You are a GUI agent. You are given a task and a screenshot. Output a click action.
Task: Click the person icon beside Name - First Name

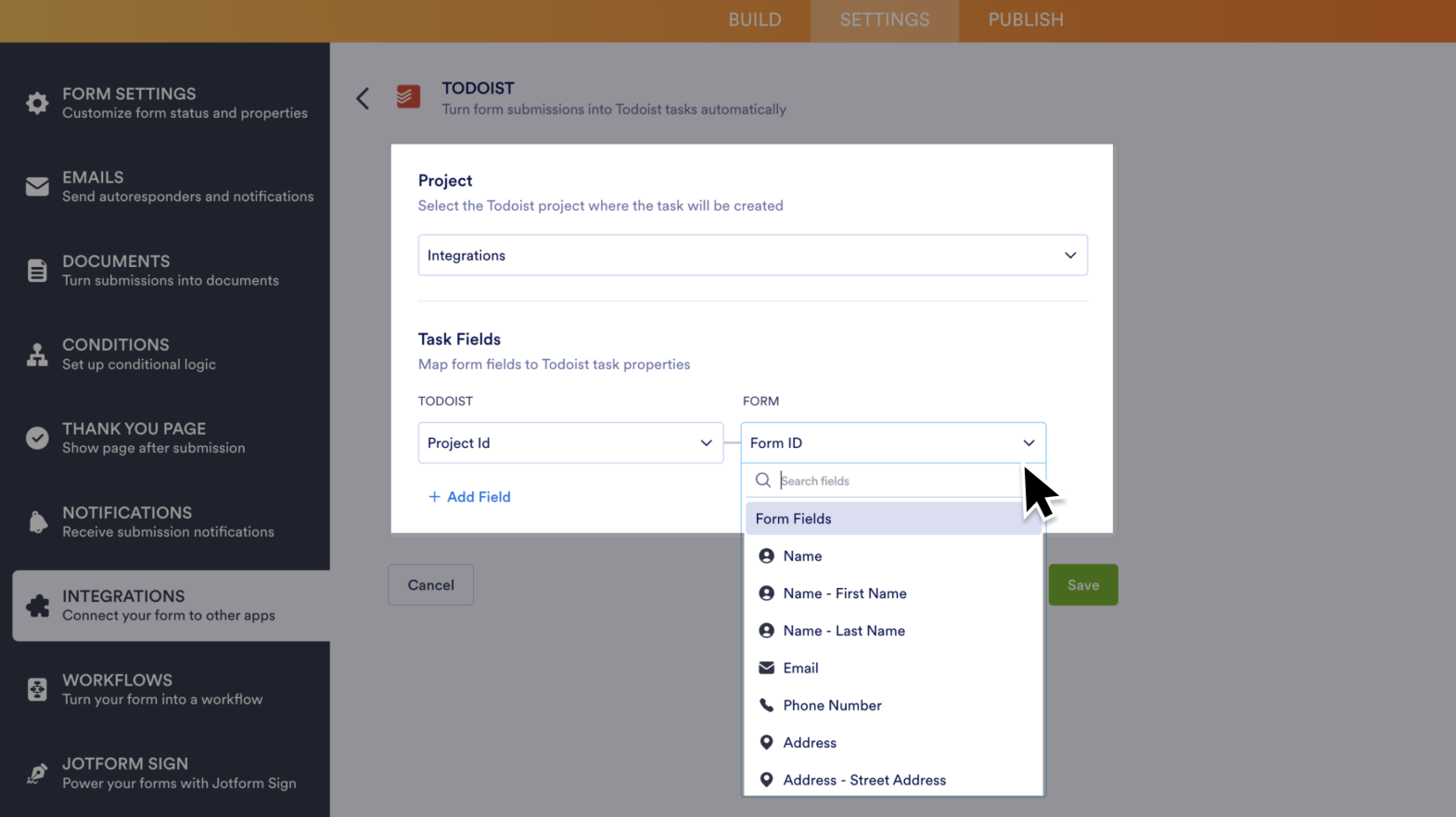tap(766, 593)
